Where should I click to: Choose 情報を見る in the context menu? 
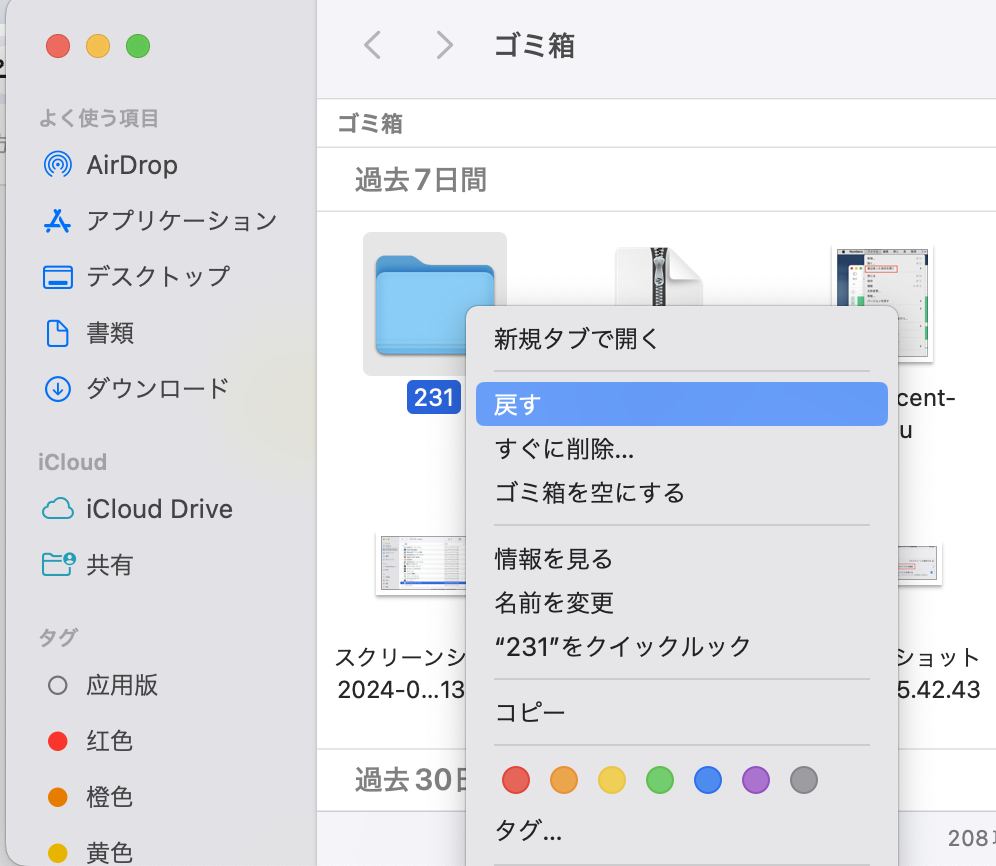click(x=553, y=558)
